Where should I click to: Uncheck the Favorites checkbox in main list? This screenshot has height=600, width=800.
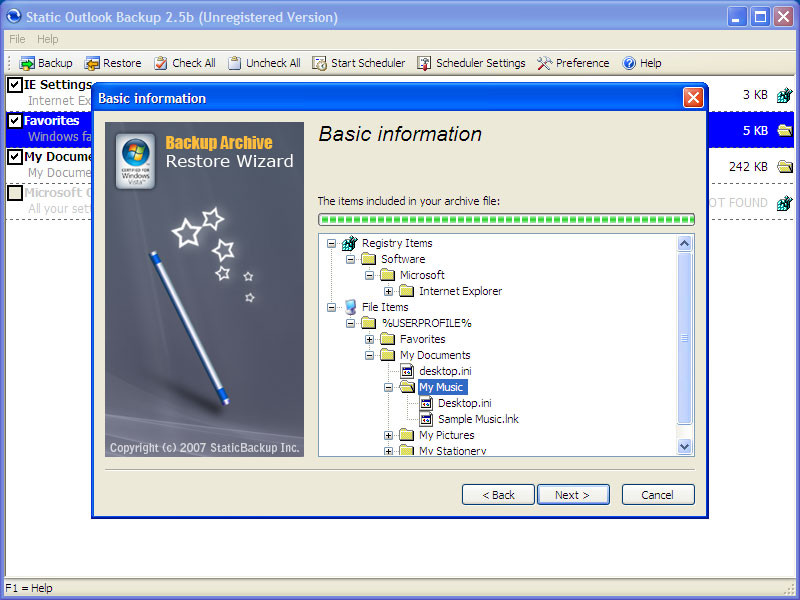[x=15, y=121]
